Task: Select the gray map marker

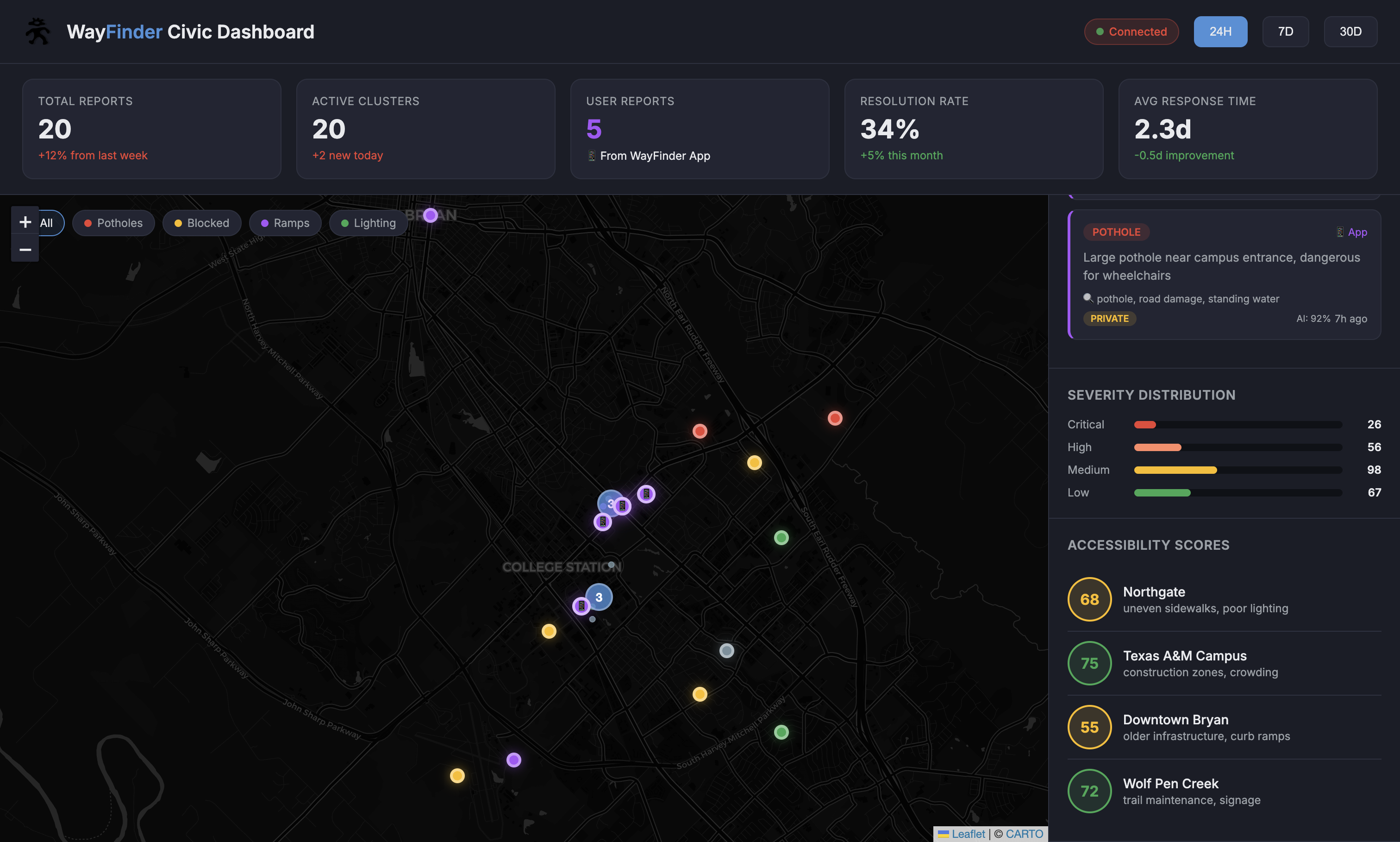Action: point(726,650)
